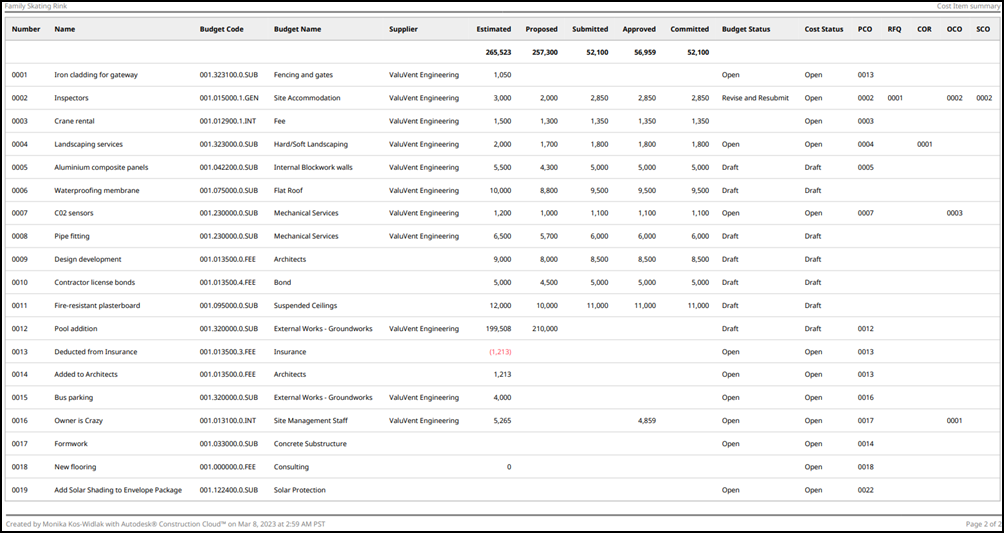The image size is (1004, 533).
Task: Click 'Fencing and gates' budget name
Action: coord(304,75)
